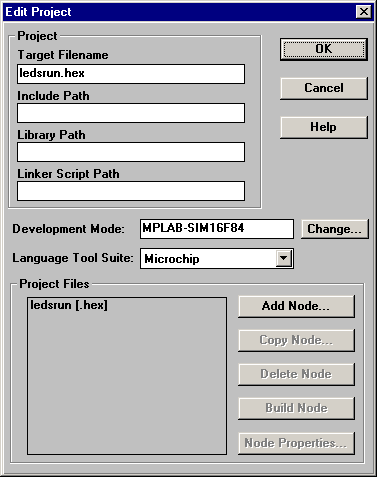Click the Development Mode field showing MPLAB-SIM16F84
Image resolution: width=377 pixels, height=477 pixels.
pos(217,229)
